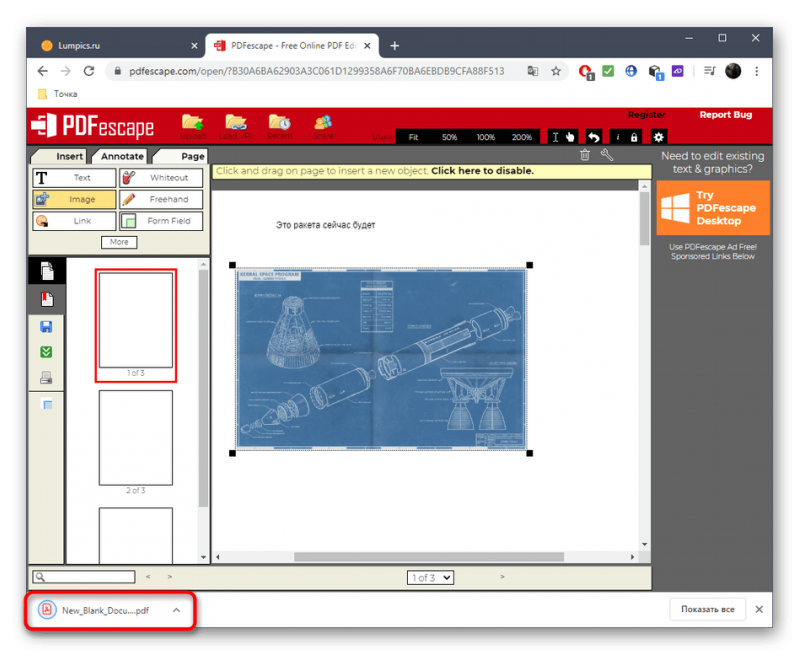Click 'Показать все' downloads button
800x655 pixels.
tap(708, 609)
